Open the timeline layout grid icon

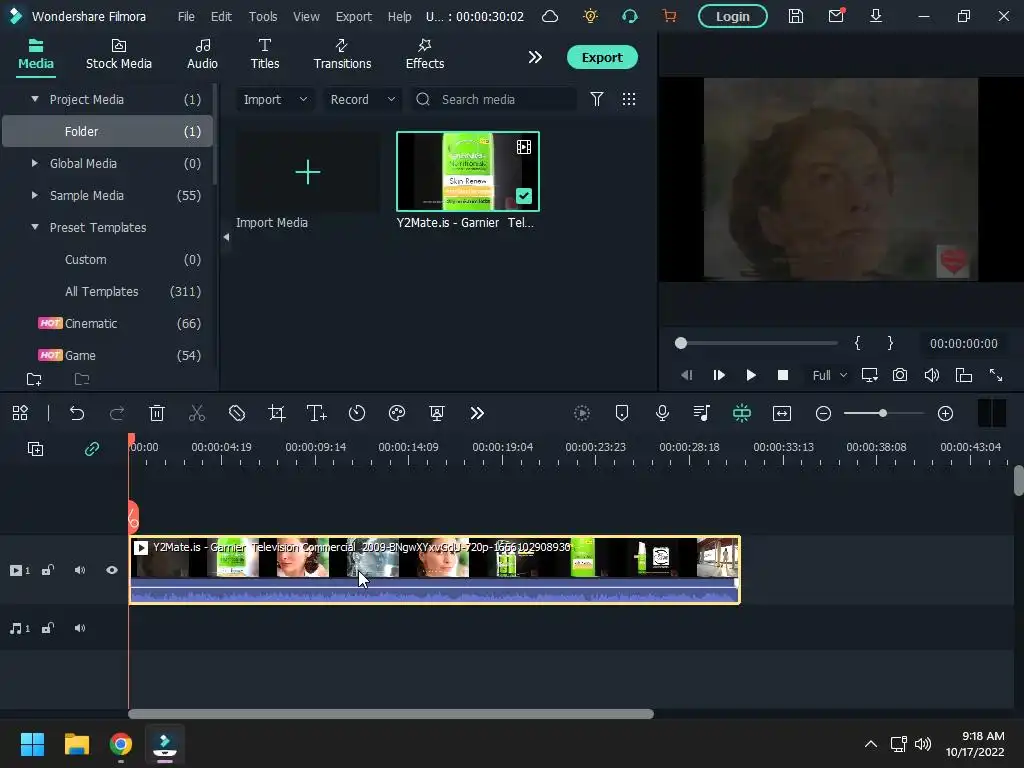coord(20,413)
